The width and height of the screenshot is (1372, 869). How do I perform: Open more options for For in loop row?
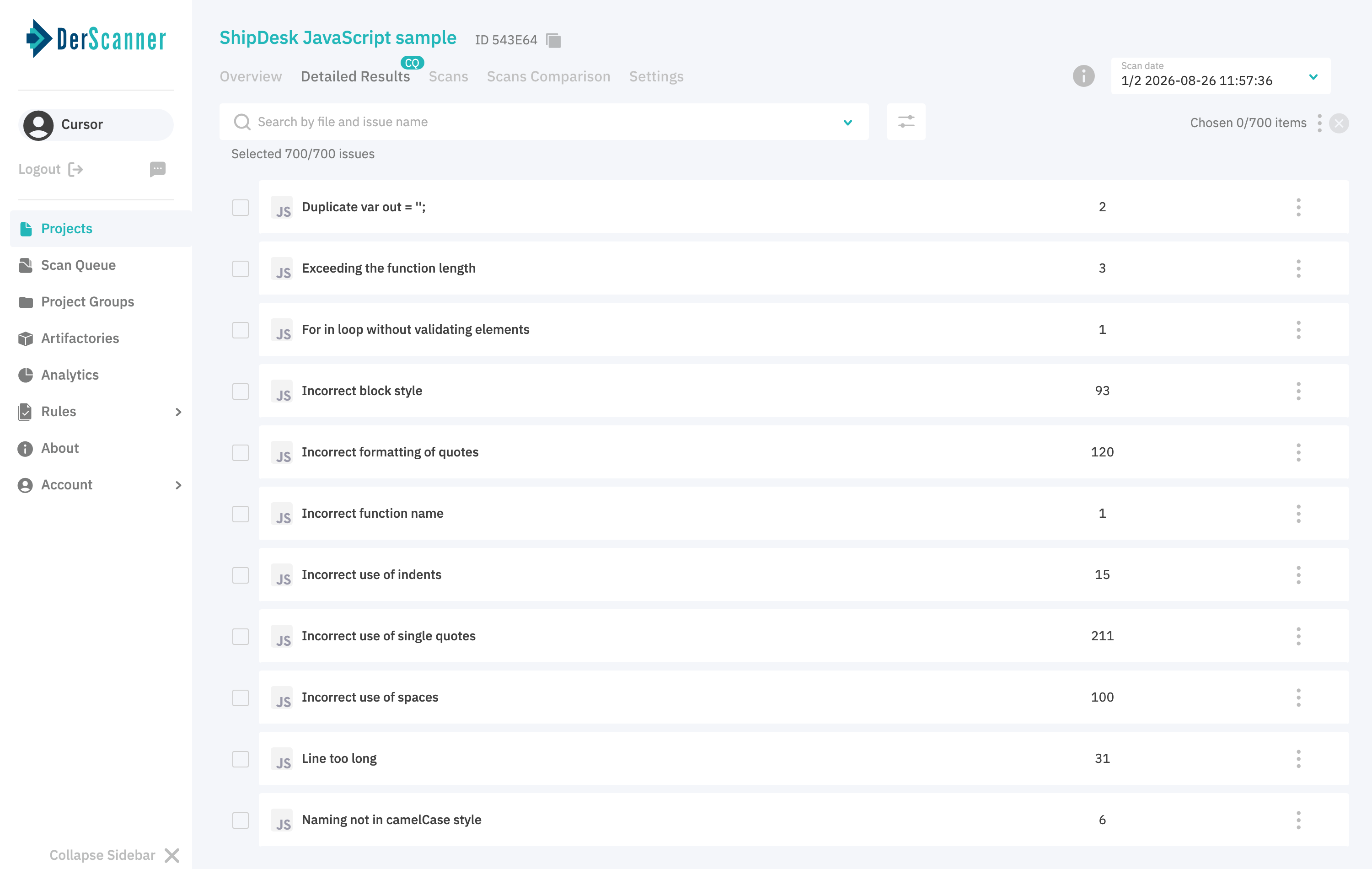coord(1298,329)
